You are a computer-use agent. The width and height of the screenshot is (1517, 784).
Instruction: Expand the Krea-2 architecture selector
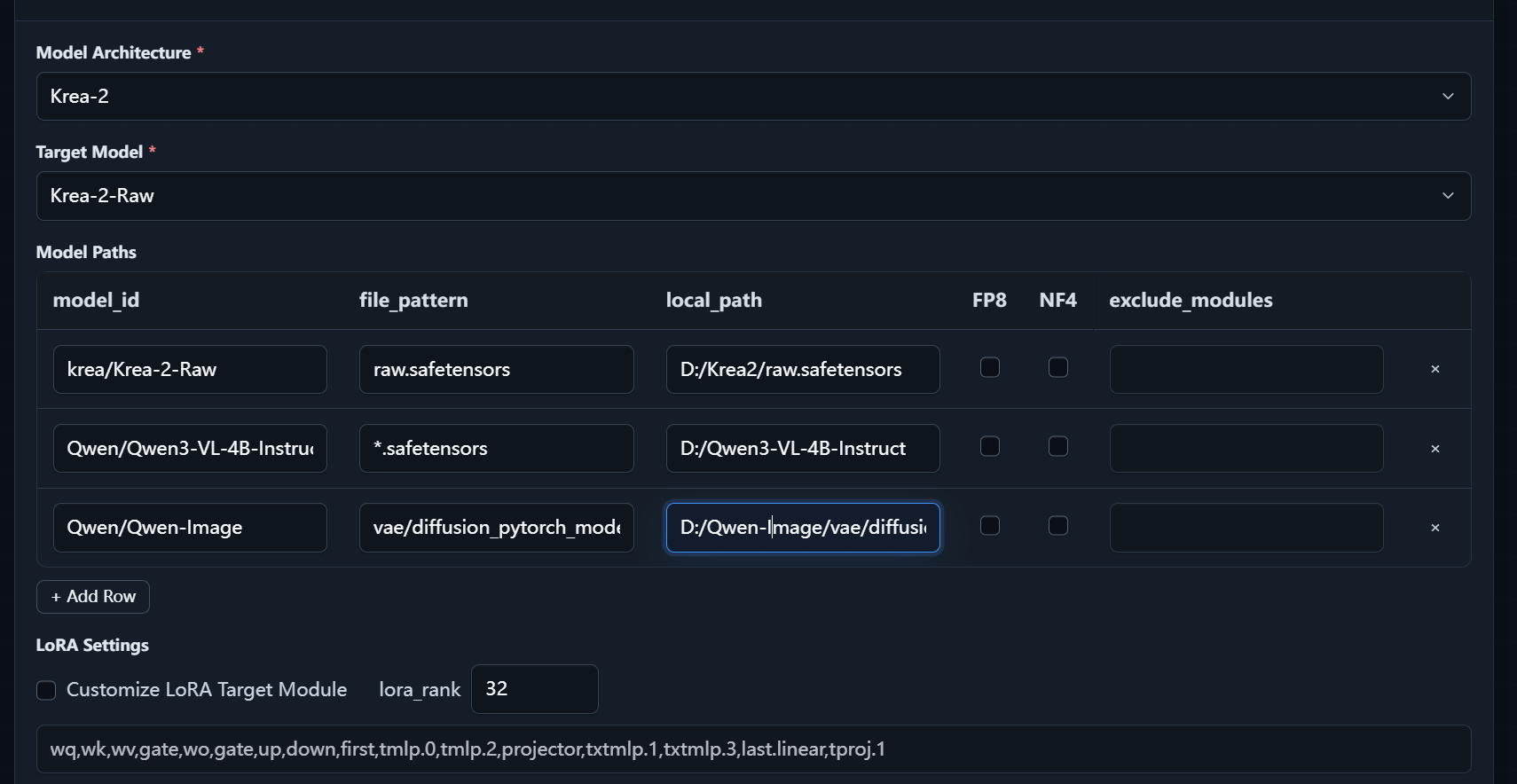point(753,96)
